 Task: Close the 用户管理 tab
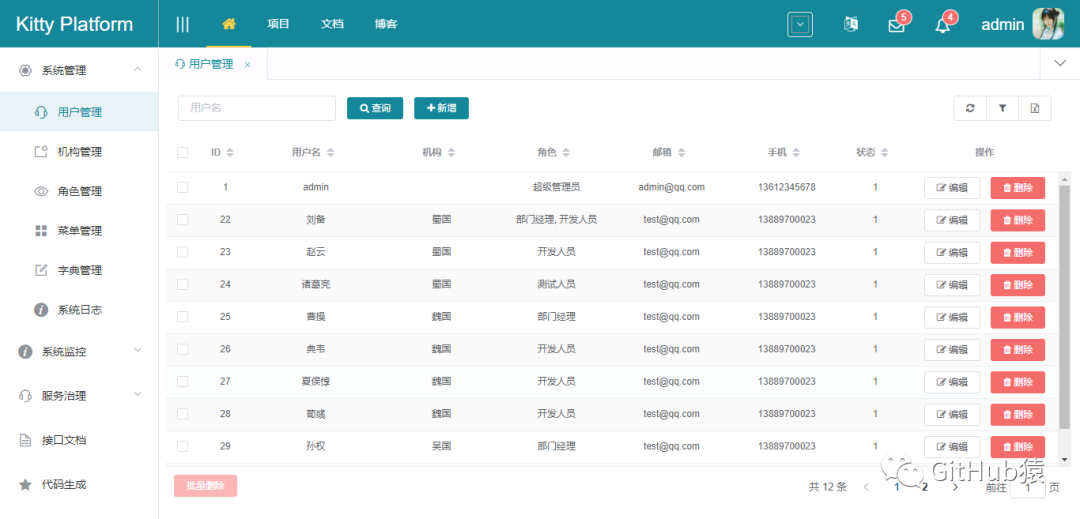[x=247, y=65]
